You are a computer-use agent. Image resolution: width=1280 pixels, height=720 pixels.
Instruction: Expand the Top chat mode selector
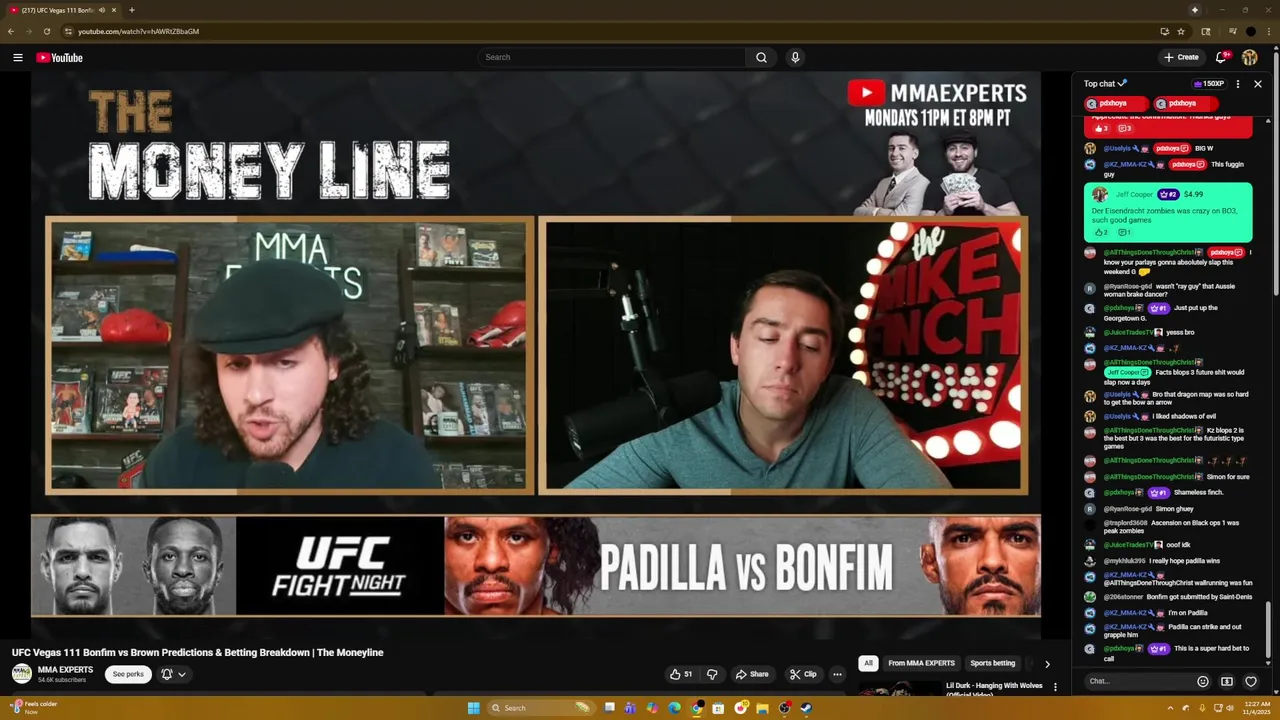click(1105, 84)
